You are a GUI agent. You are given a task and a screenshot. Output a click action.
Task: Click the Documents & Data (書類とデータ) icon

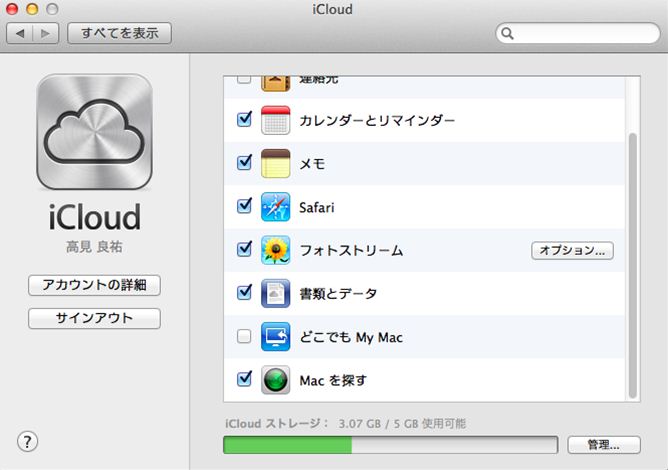pyautogui.click(x=275, y=293)
